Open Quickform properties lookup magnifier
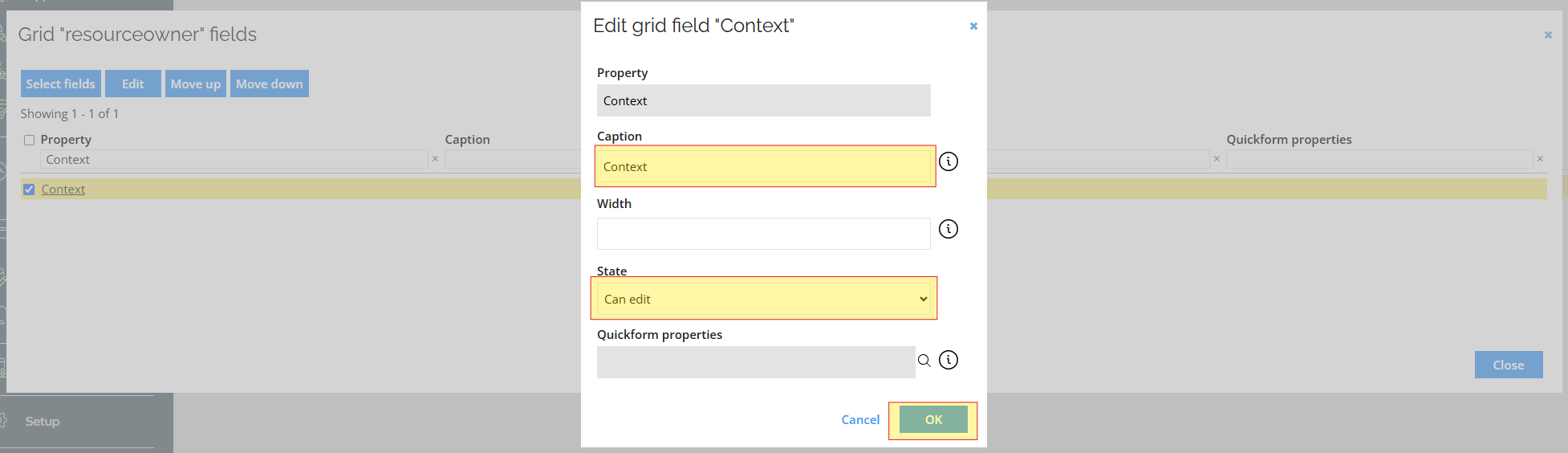The width and height of the screenshot is (1568, 453). [x=924, y=361]
